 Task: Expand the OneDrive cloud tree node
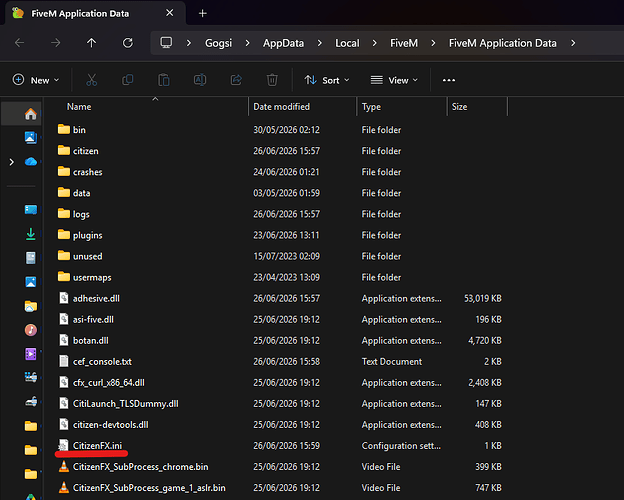pyautogui.click(x=12, y=162)
